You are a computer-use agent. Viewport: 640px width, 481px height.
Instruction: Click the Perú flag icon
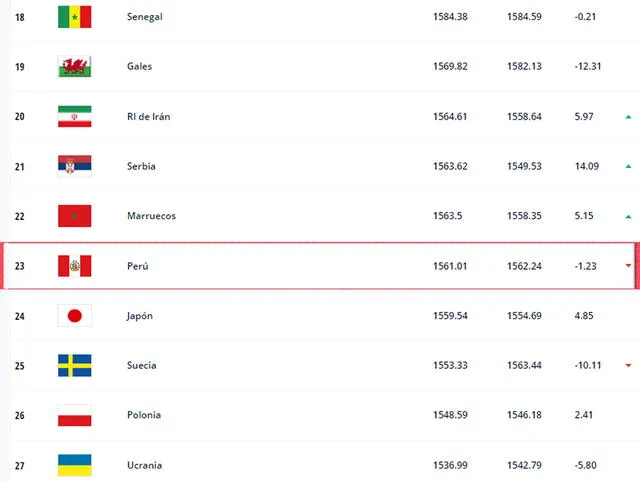click(75, 266)
